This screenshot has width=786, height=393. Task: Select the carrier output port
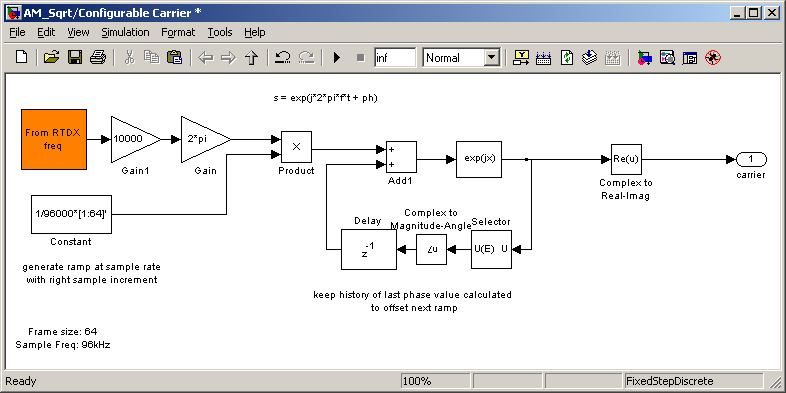(x=751, y=159)
